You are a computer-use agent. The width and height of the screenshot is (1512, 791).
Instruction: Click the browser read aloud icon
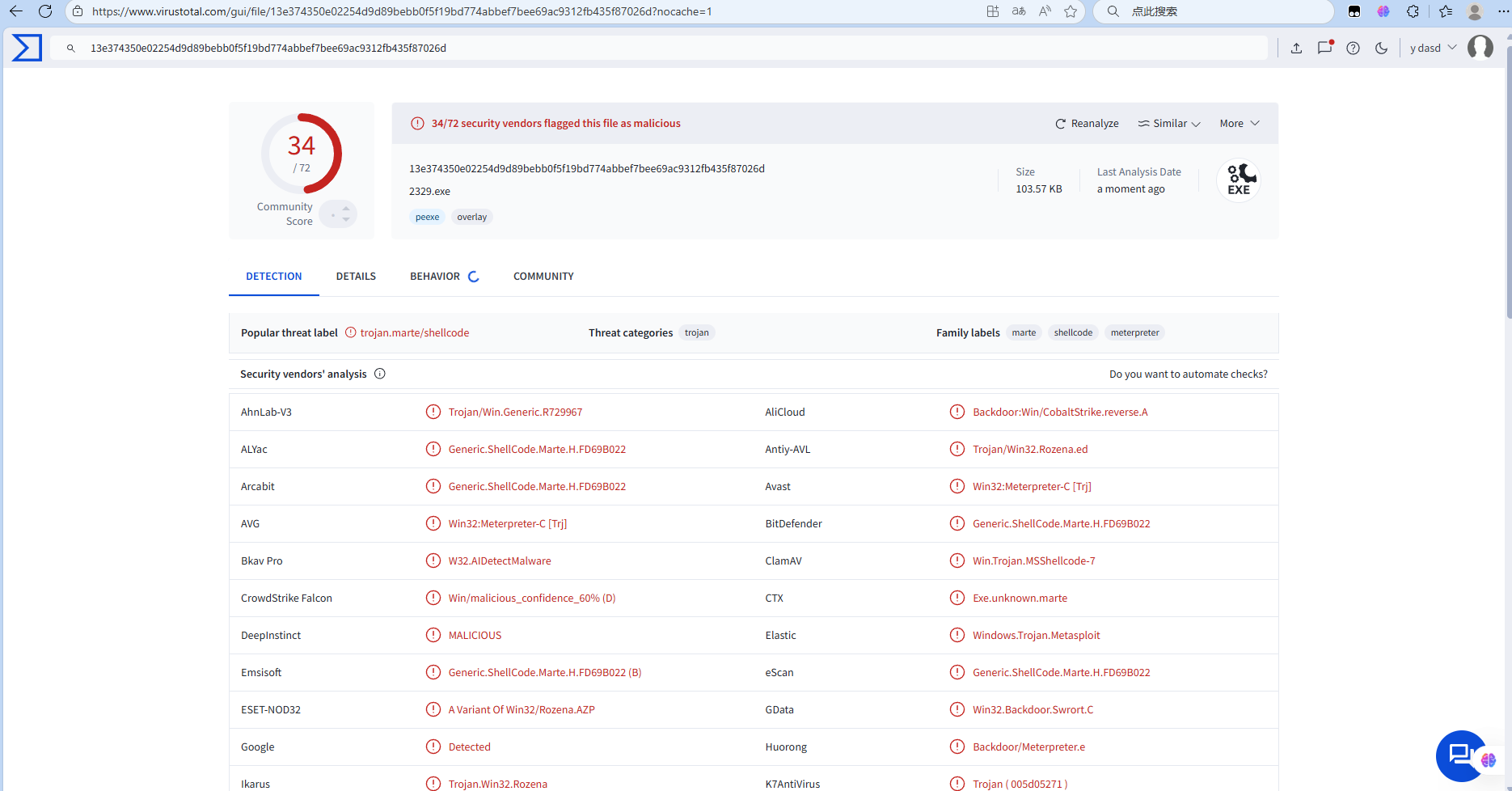1045,11
